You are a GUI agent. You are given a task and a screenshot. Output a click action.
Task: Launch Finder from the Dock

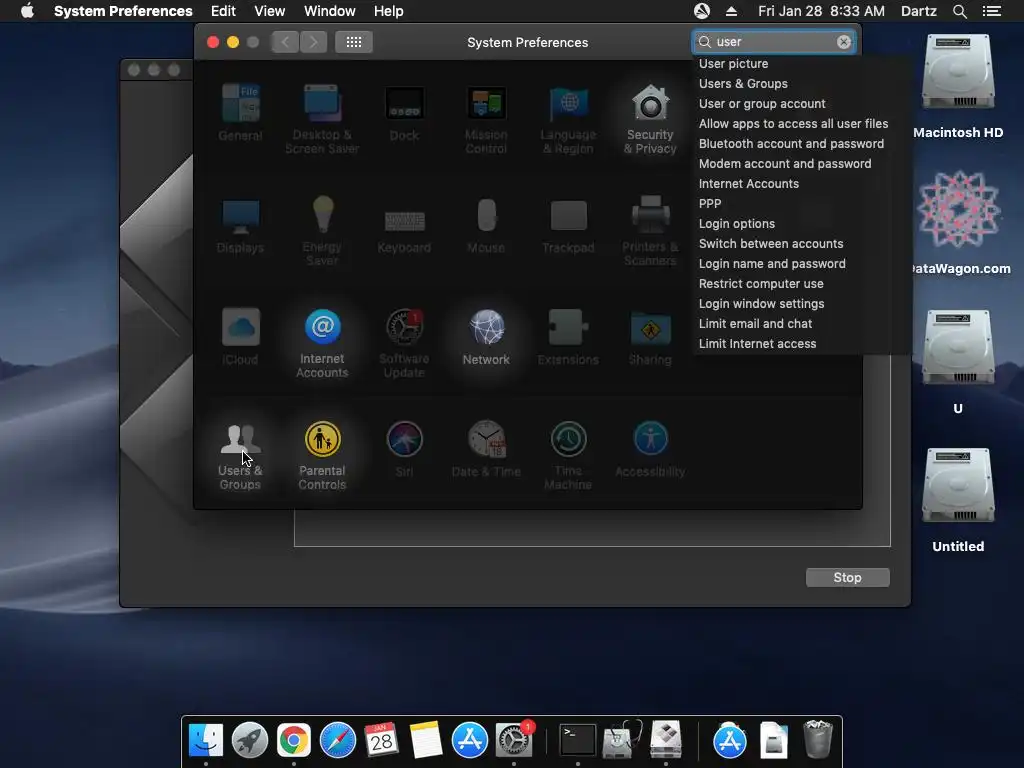206,740
